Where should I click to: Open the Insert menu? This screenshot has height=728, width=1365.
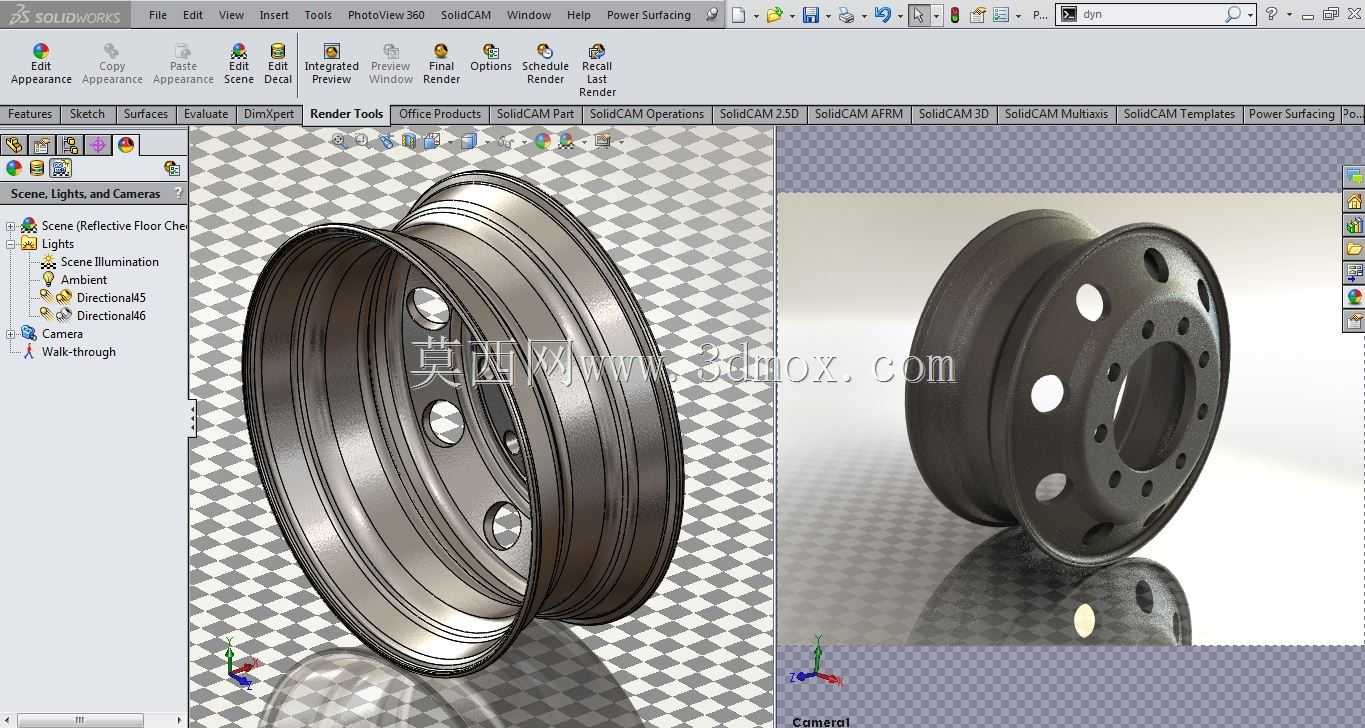point(274,15)
